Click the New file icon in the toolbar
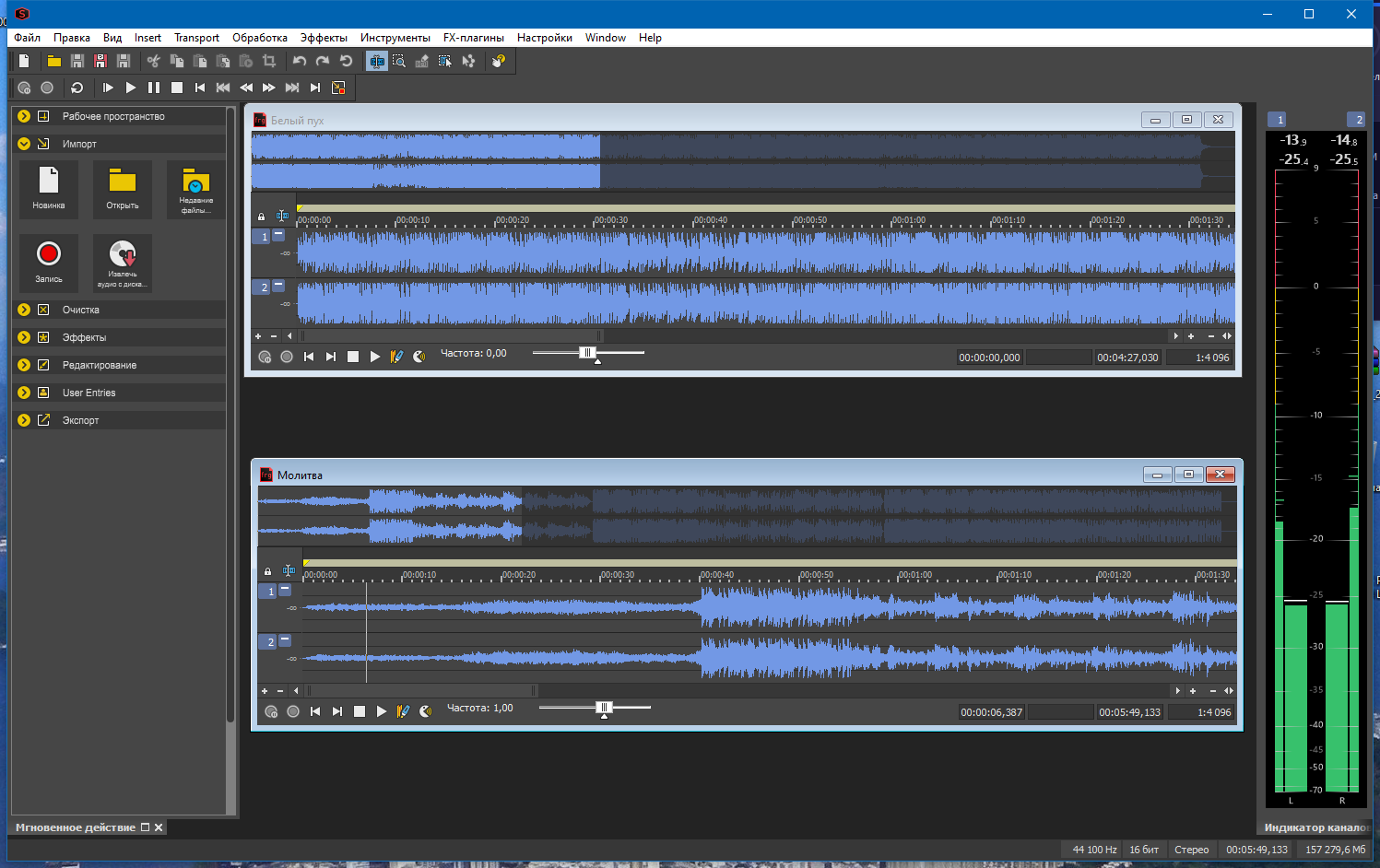Screen dimensions: 1380x868 (x=24, y=61)
